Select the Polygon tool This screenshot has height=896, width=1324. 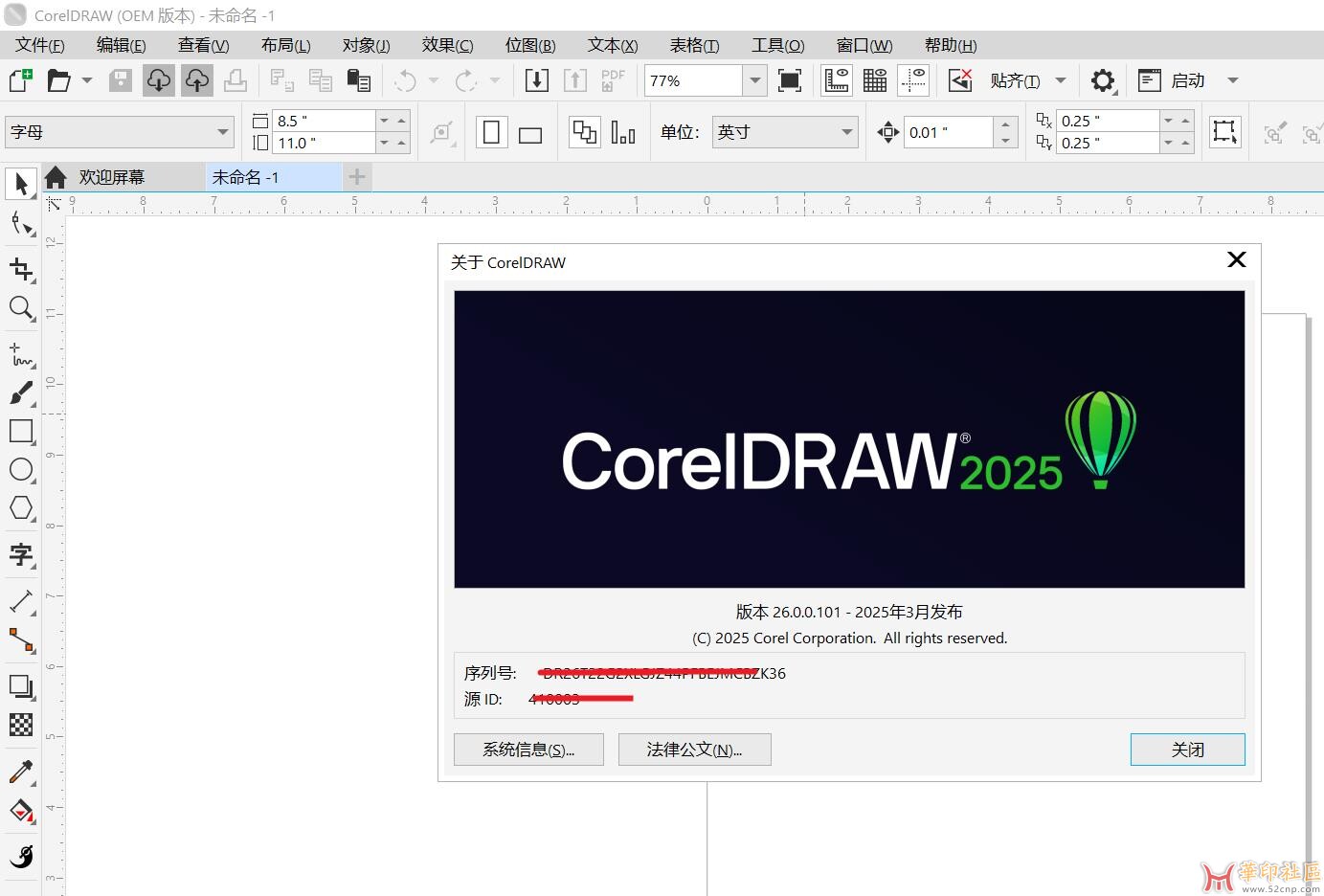[x=21, y=508]
